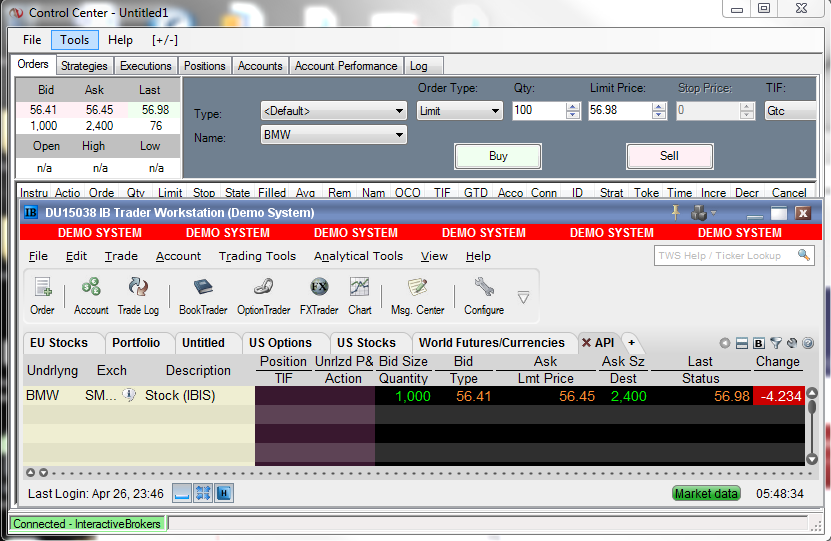The height and width of the screenshot is (541, 831).
Task: Open the Trade Log toolbar icon
Action: 138,296
